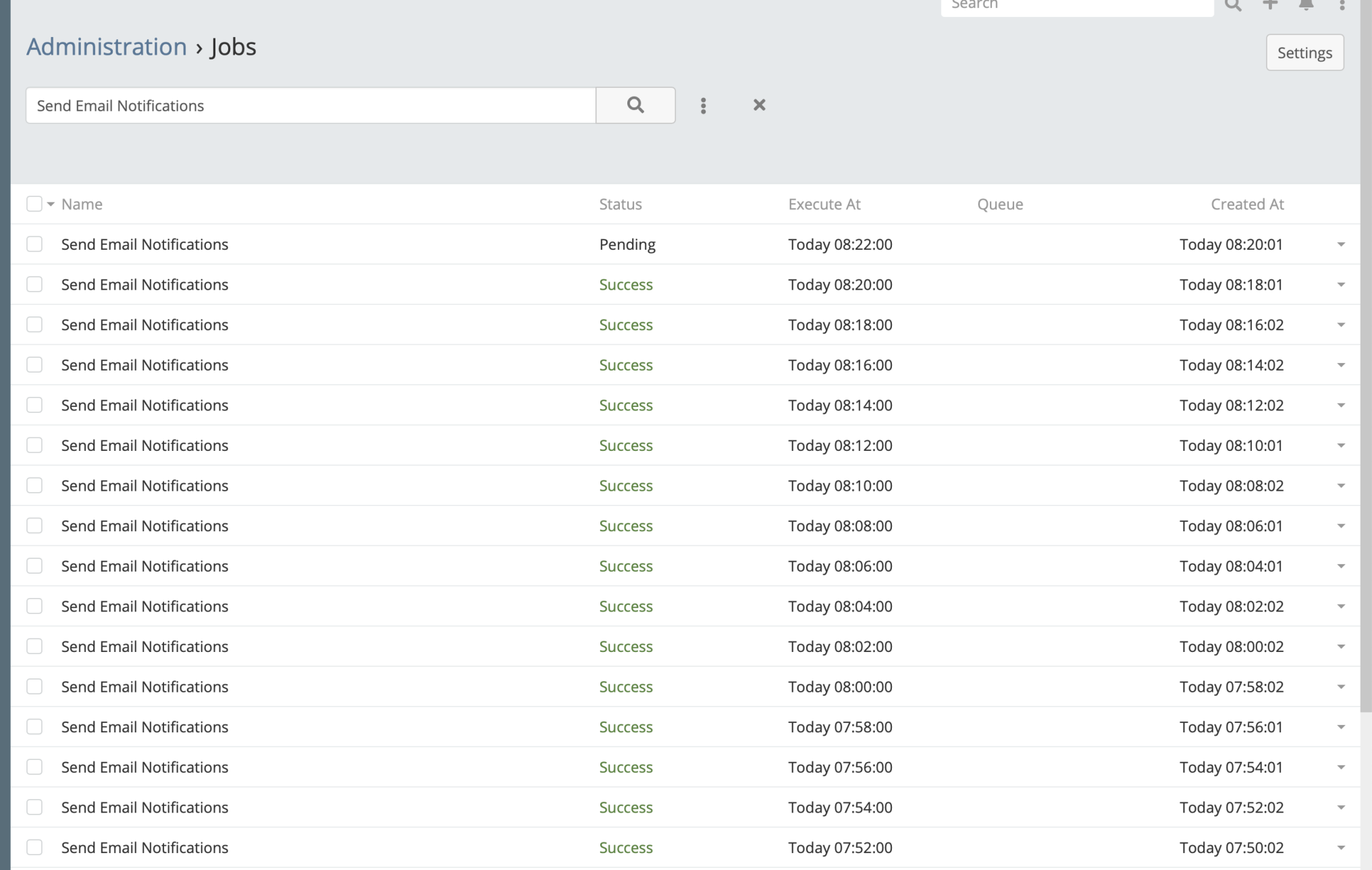This screenshot has width=1372, height=870.
Task: Open the Settings button
Action: tap(1304, 53)
